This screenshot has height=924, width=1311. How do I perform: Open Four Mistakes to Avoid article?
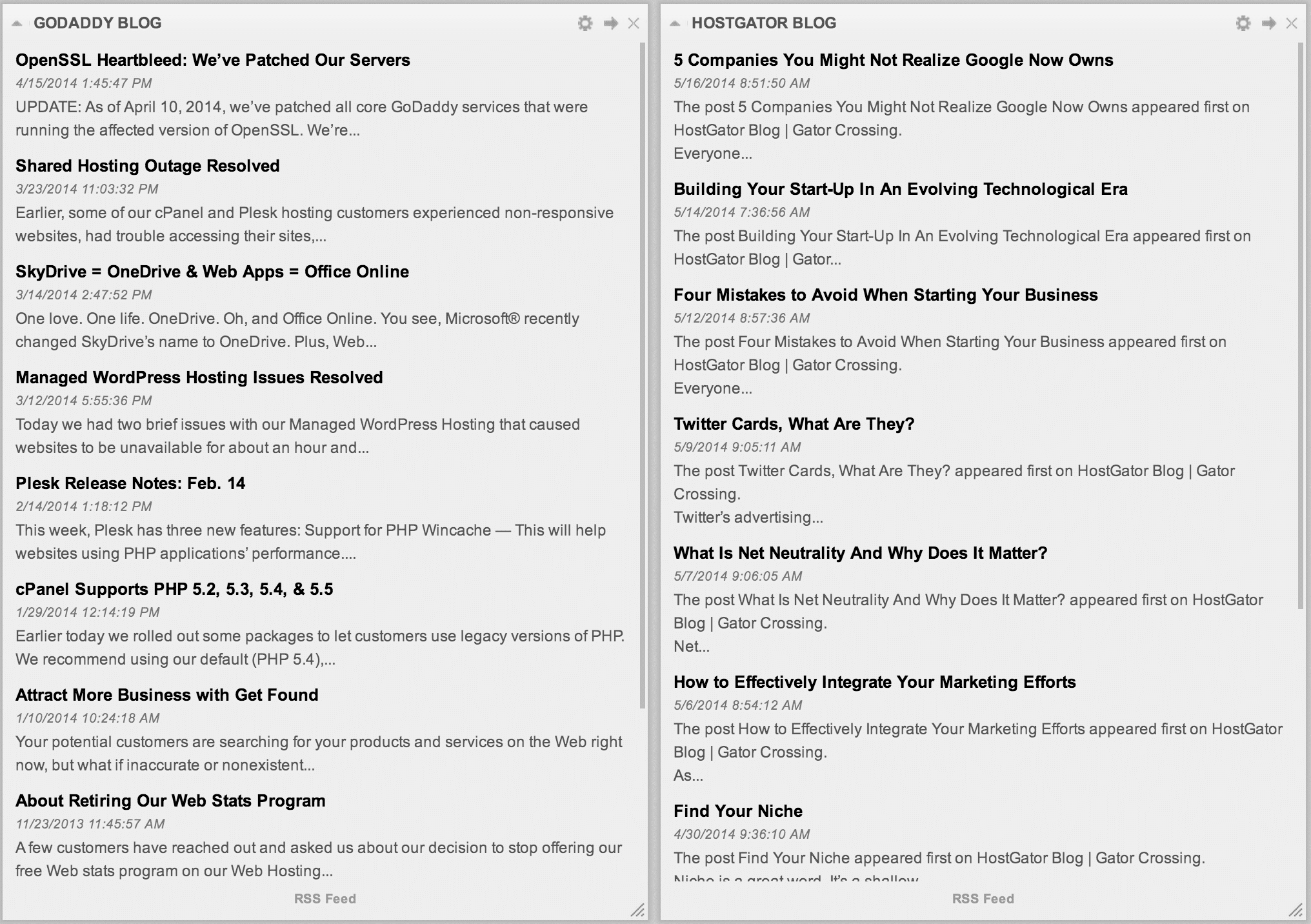click(x=886, y=295)
